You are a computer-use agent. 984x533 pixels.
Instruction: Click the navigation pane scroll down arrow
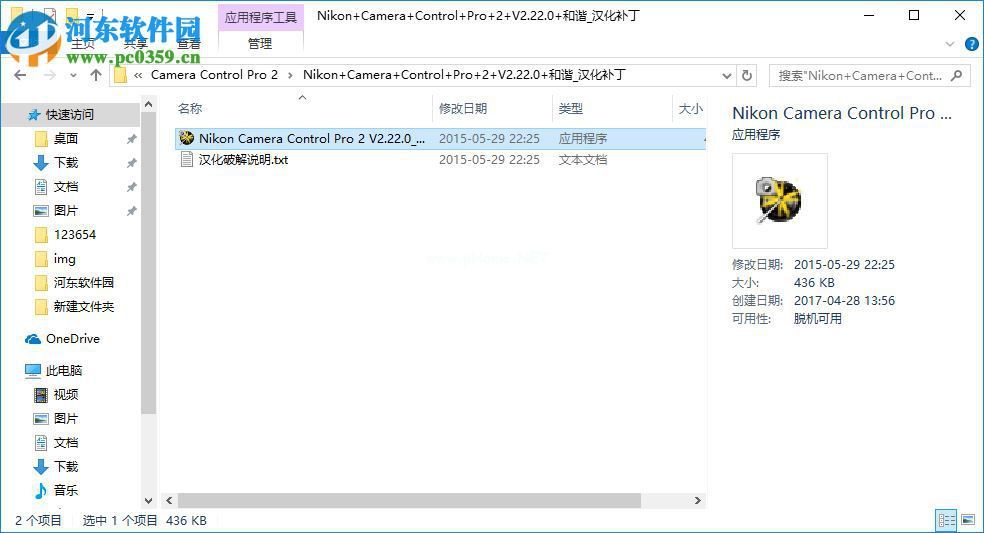pyautogui.click(x=148, y=501)
